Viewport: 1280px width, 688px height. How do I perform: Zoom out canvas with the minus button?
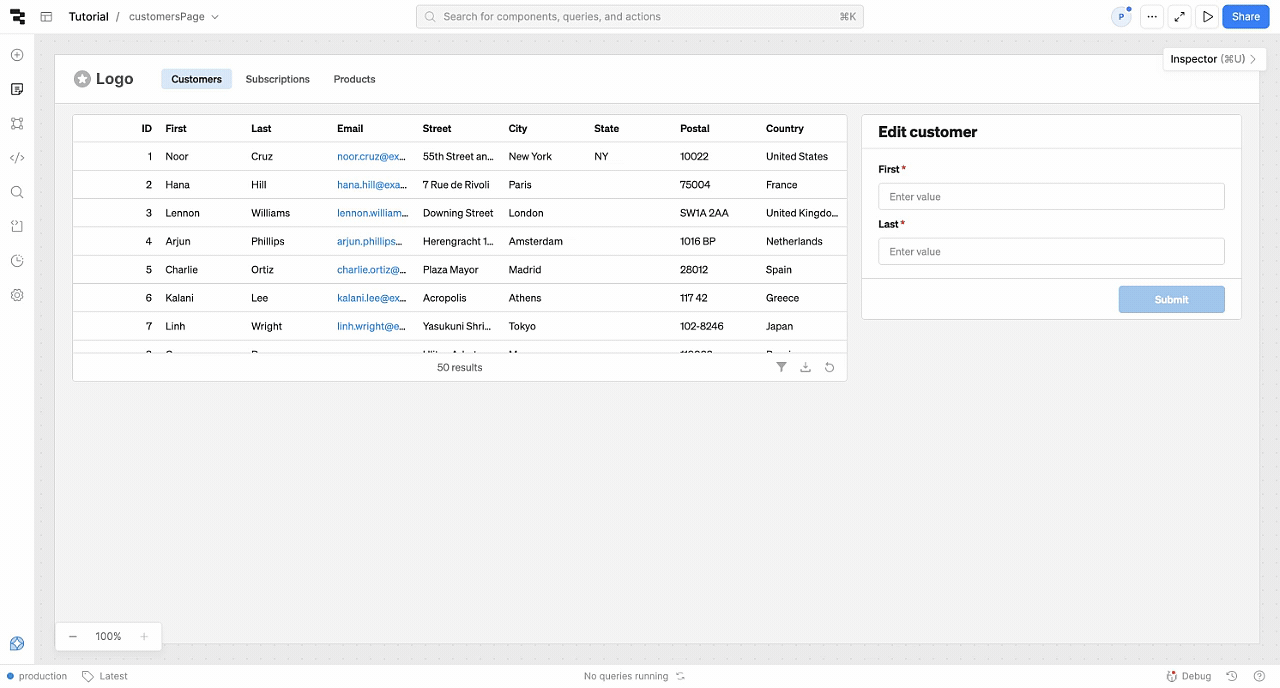[73, 637]
